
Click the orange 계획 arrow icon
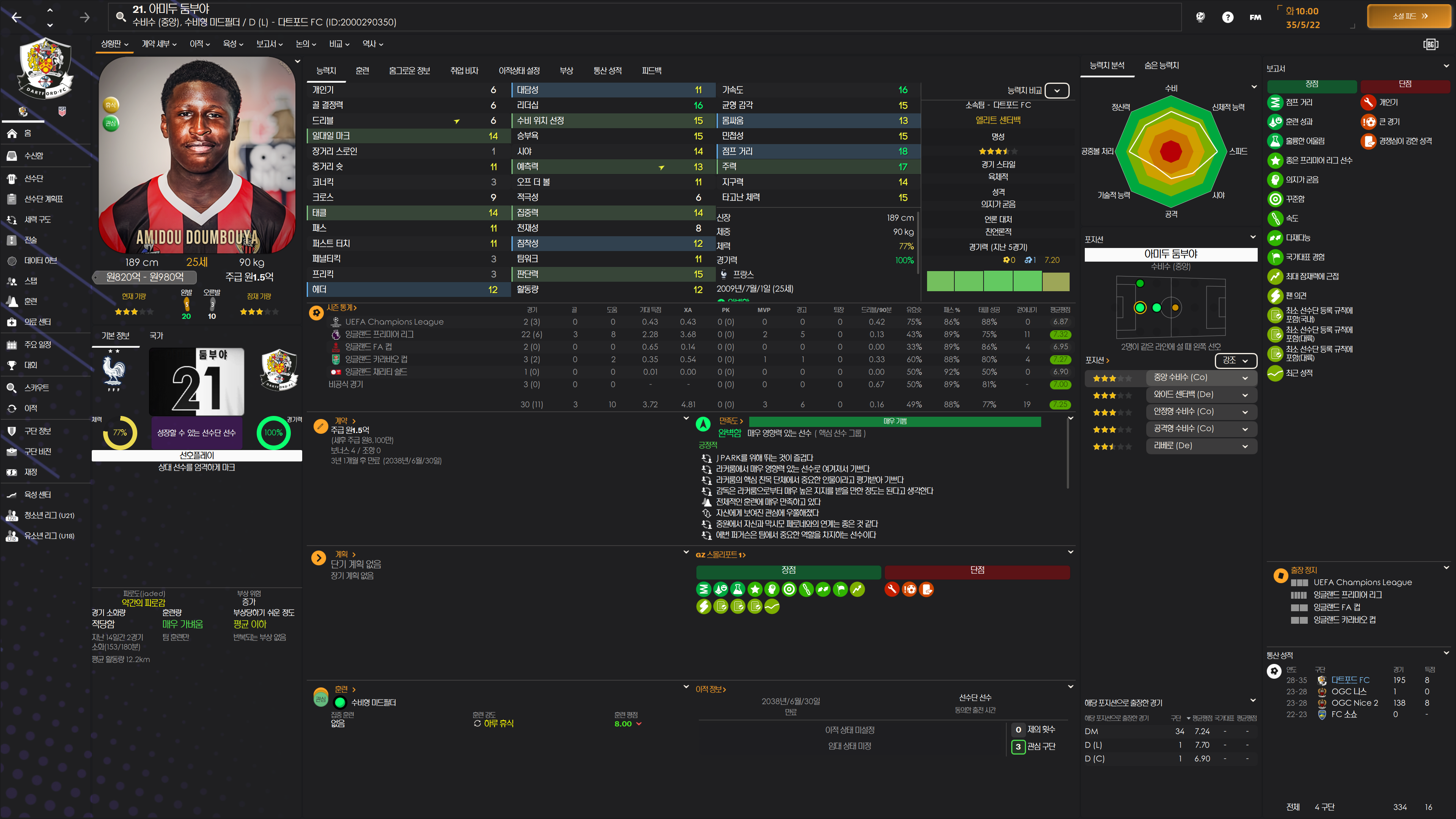[318, 559]
